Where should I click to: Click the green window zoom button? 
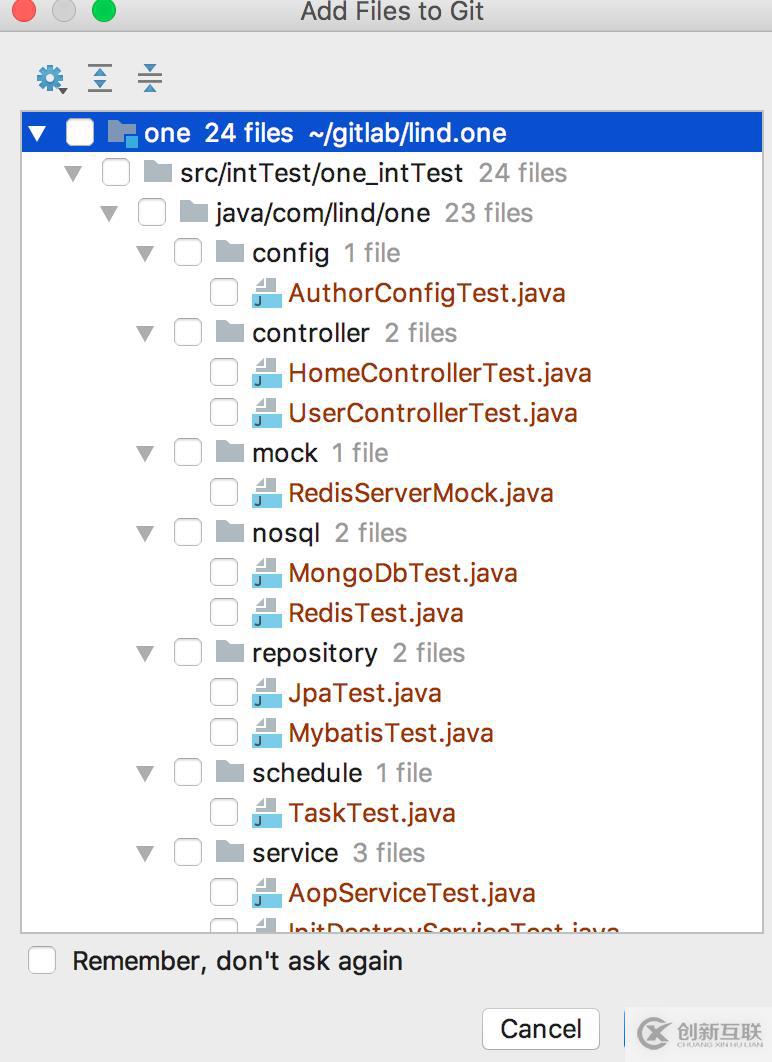coord(103,11)
